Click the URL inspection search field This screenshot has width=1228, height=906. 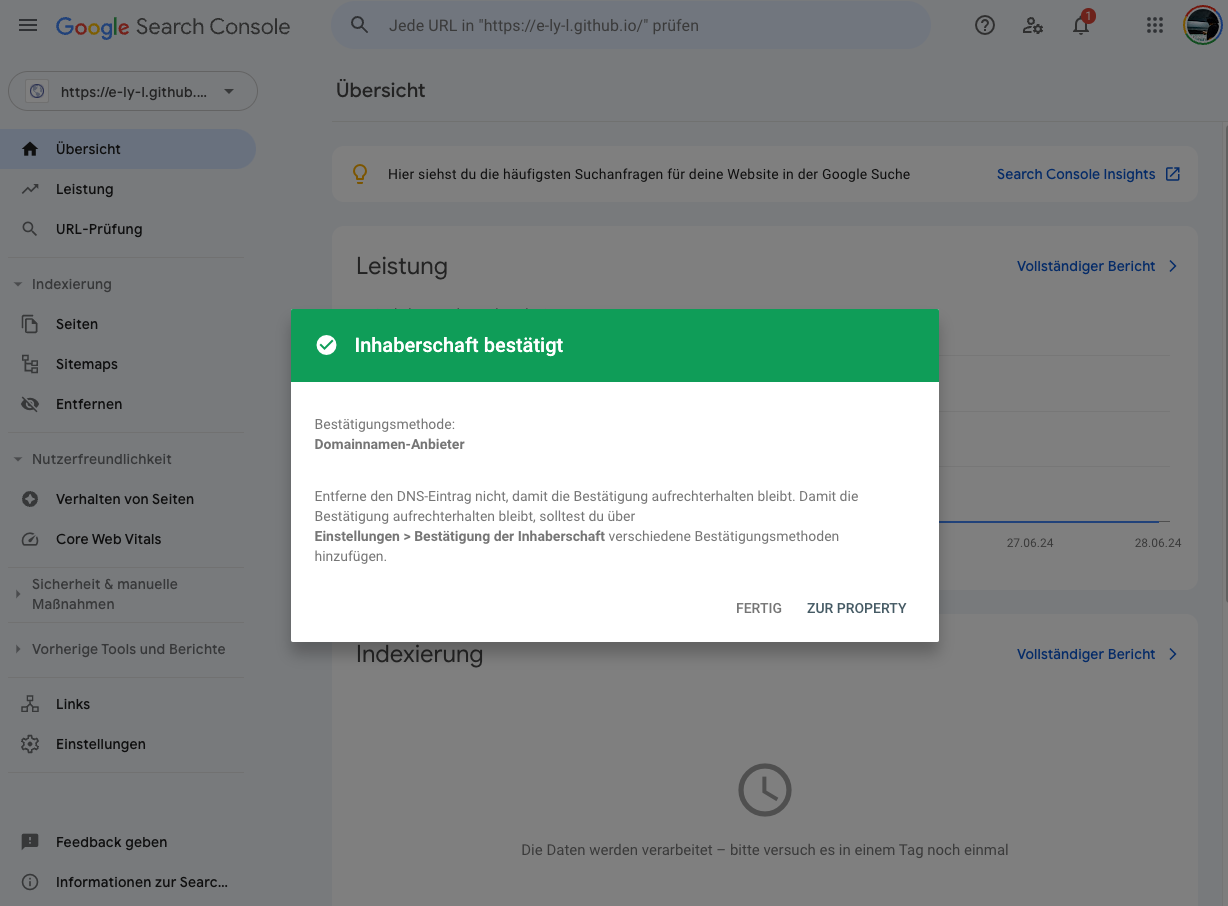click(640, 26)
